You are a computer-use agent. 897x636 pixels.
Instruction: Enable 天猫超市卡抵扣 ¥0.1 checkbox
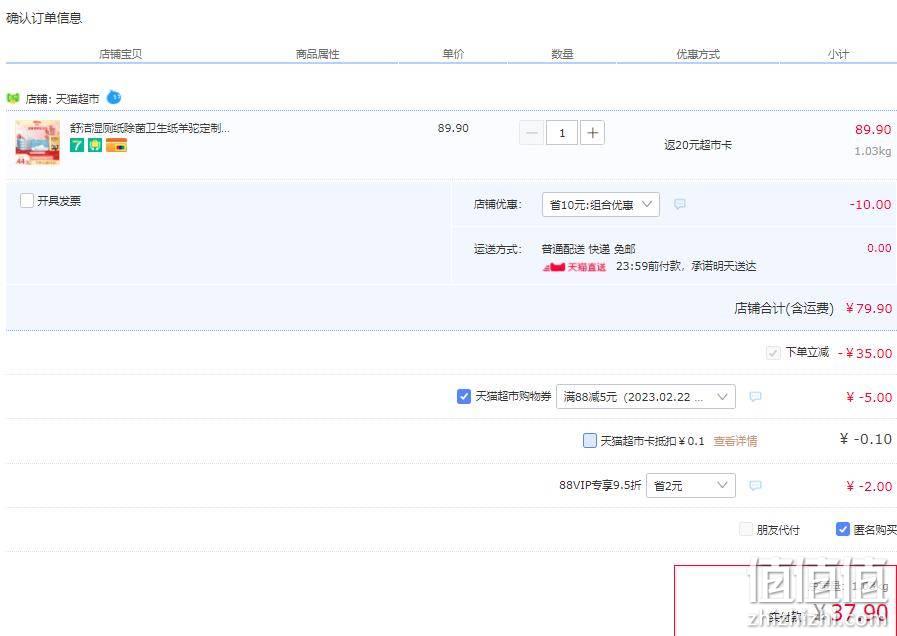click(589, 440)
